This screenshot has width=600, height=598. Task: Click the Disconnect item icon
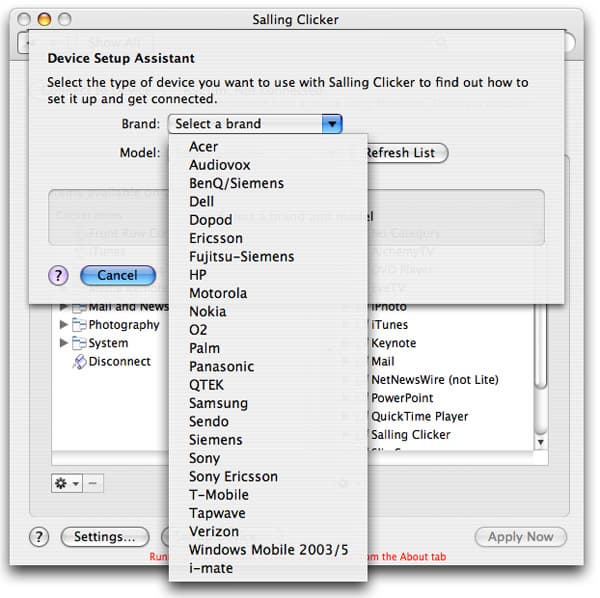(x=79, y=362)
